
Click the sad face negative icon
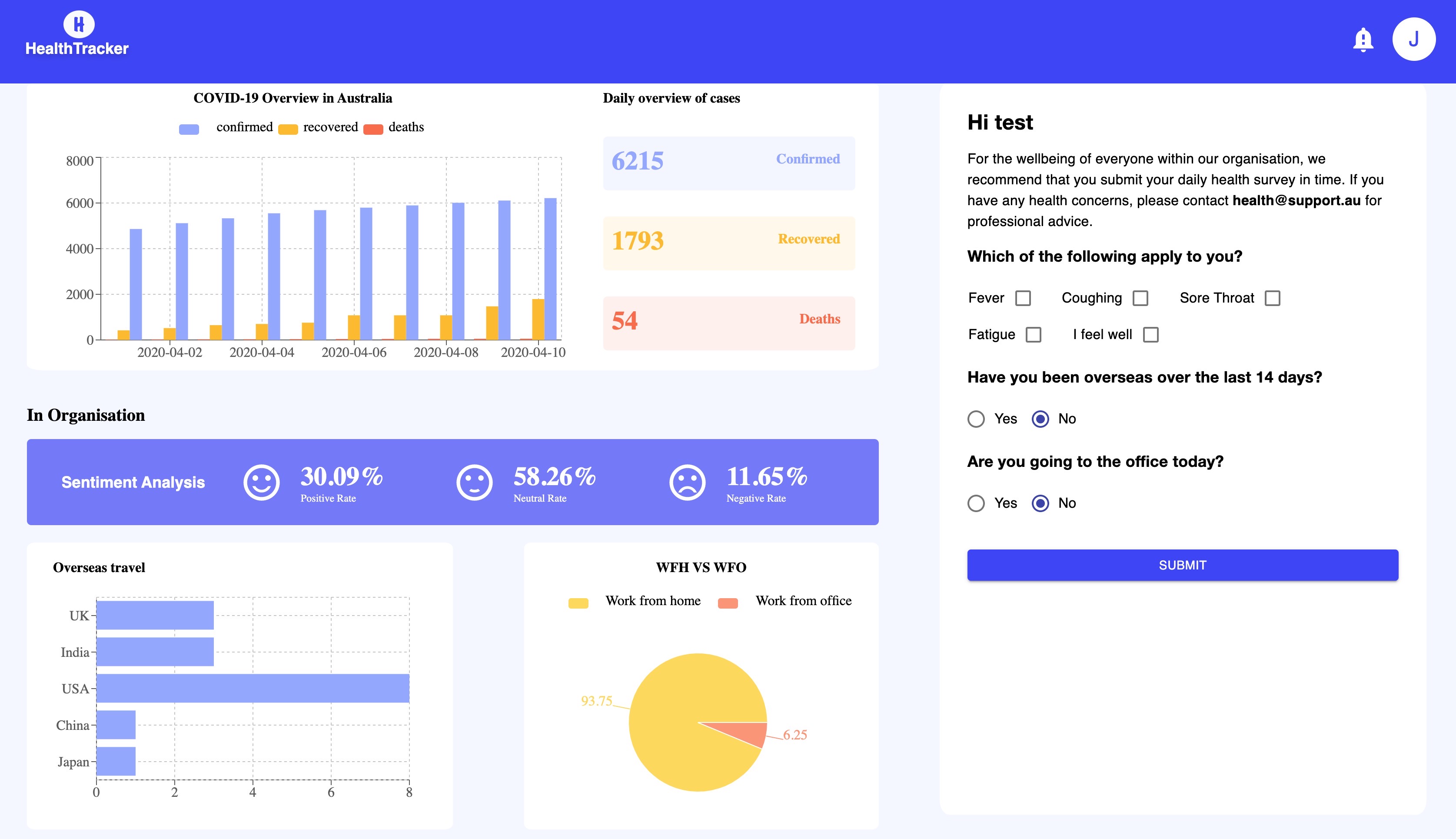687,482
